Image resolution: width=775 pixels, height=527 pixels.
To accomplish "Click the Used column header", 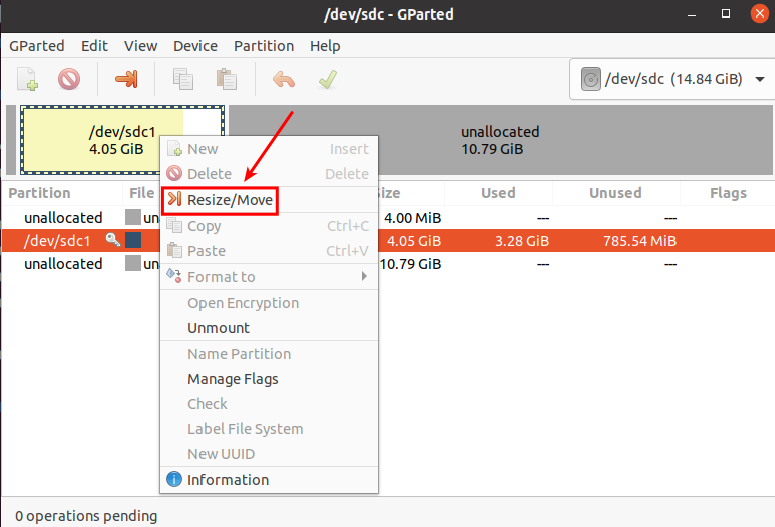I will pyautogui.click(x=498, y=193).
